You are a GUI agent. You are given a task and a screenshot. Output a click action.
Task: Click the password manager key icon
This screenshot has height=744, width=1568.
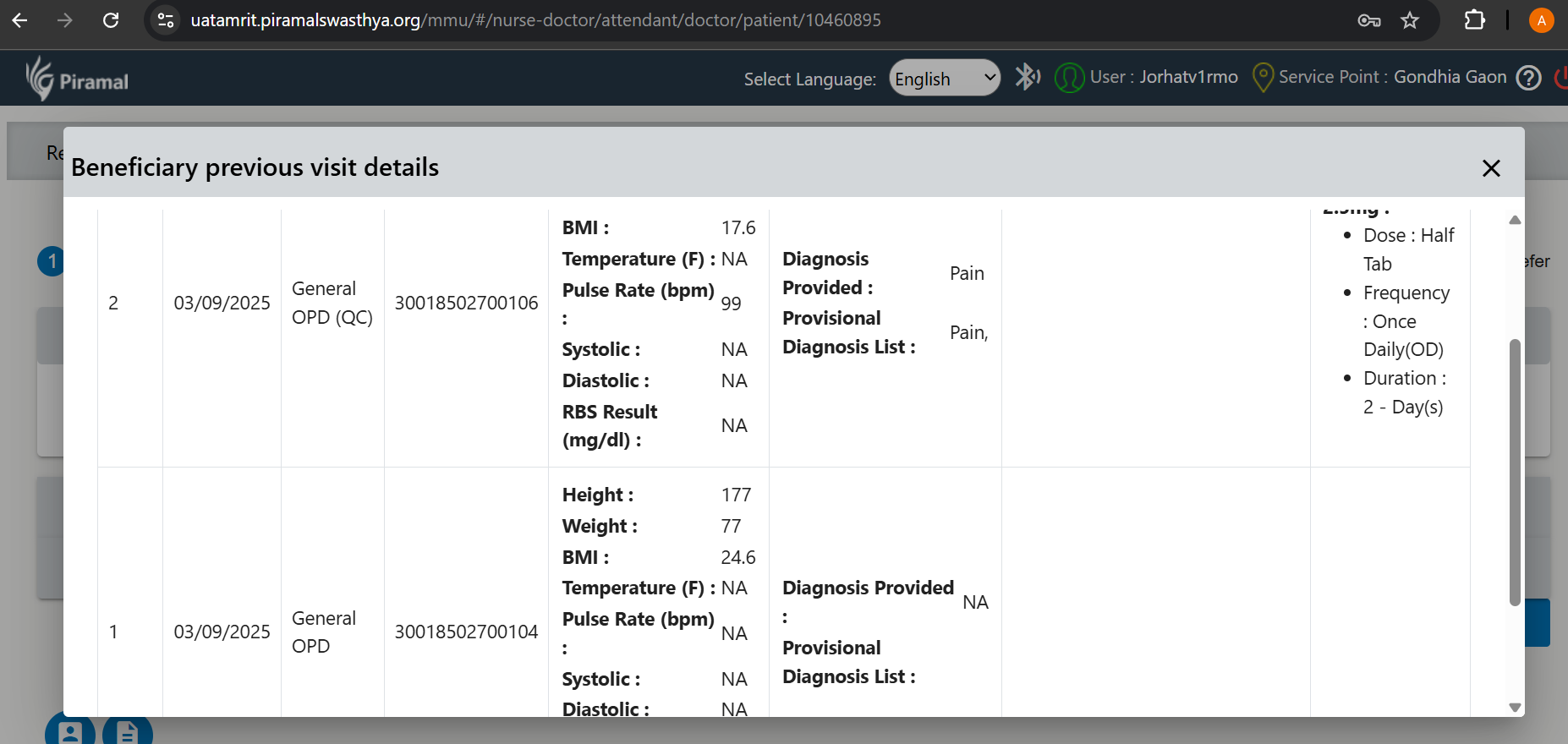coord(1368,20)
